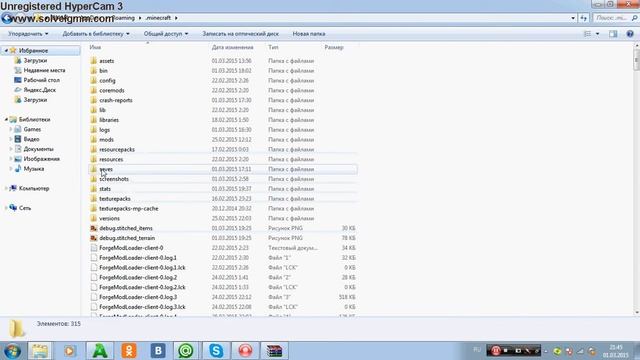
Task: Collapse the Библиотеки tree section
Action: click(6, 120)
